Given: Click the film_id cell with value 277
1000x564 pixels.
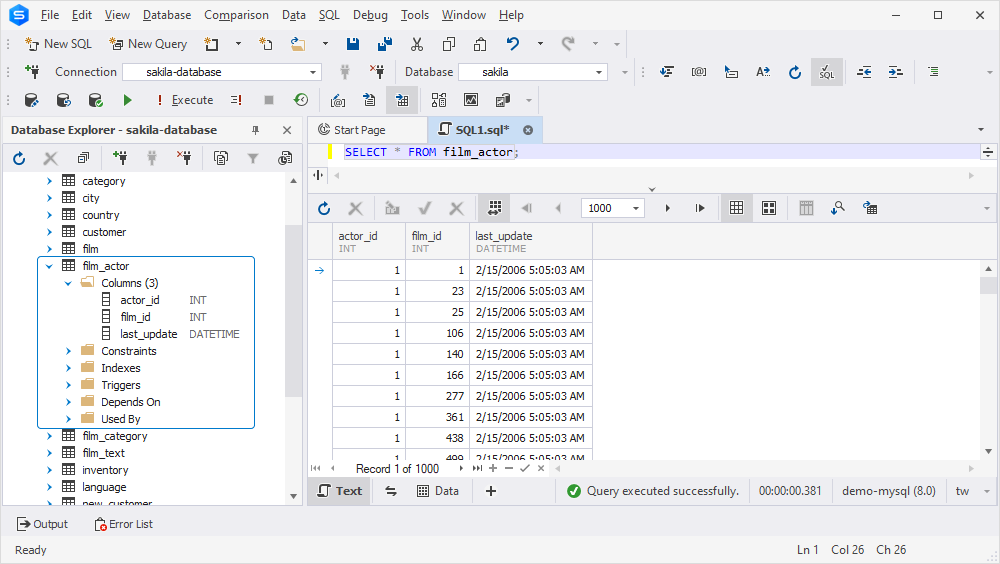Looking at the screenshot, I should coord(438,396).
